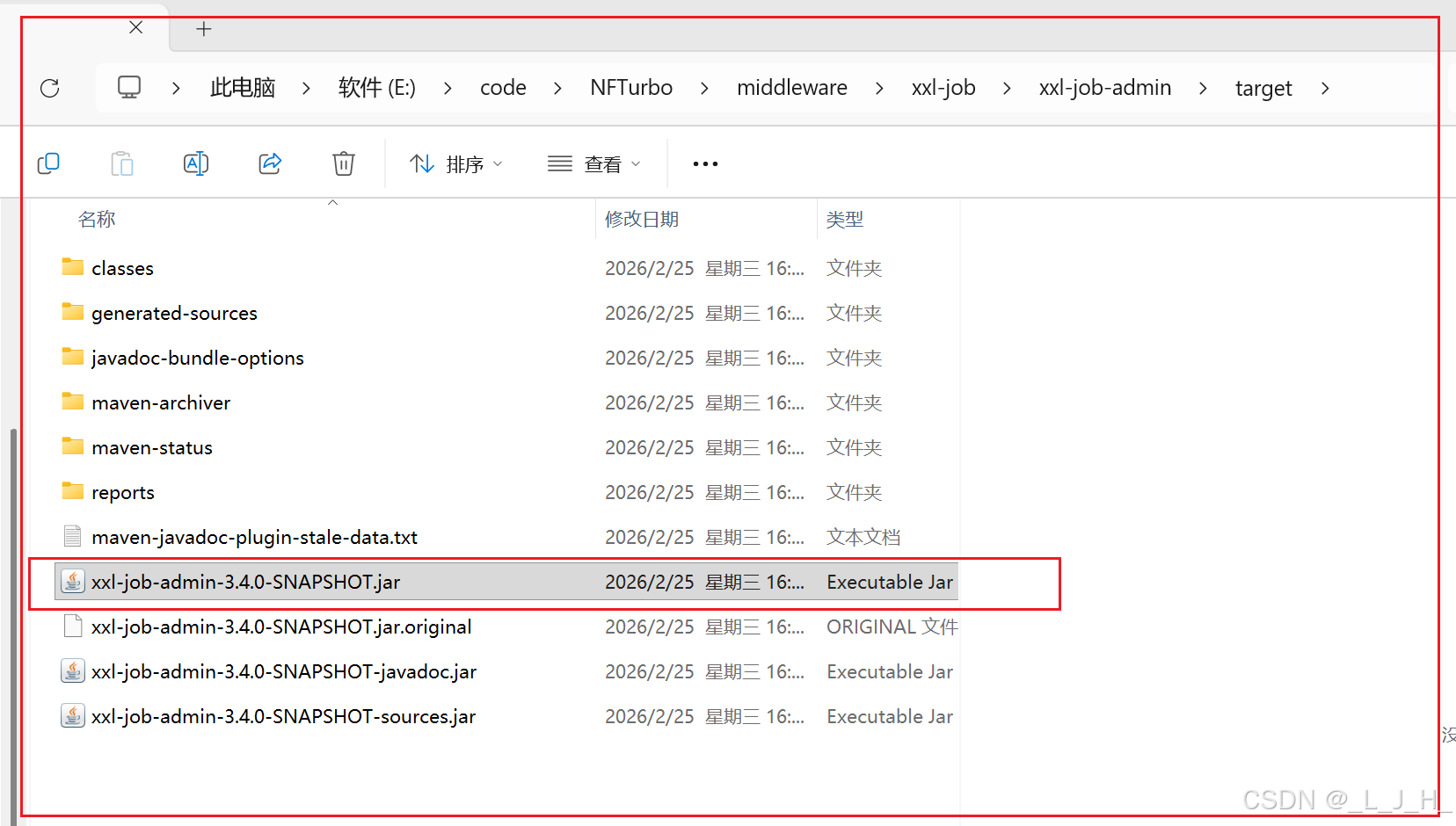Expand the chevron after the This PC icon
Viewport: 1456px width, 826px height.
[x=176, y=88]
